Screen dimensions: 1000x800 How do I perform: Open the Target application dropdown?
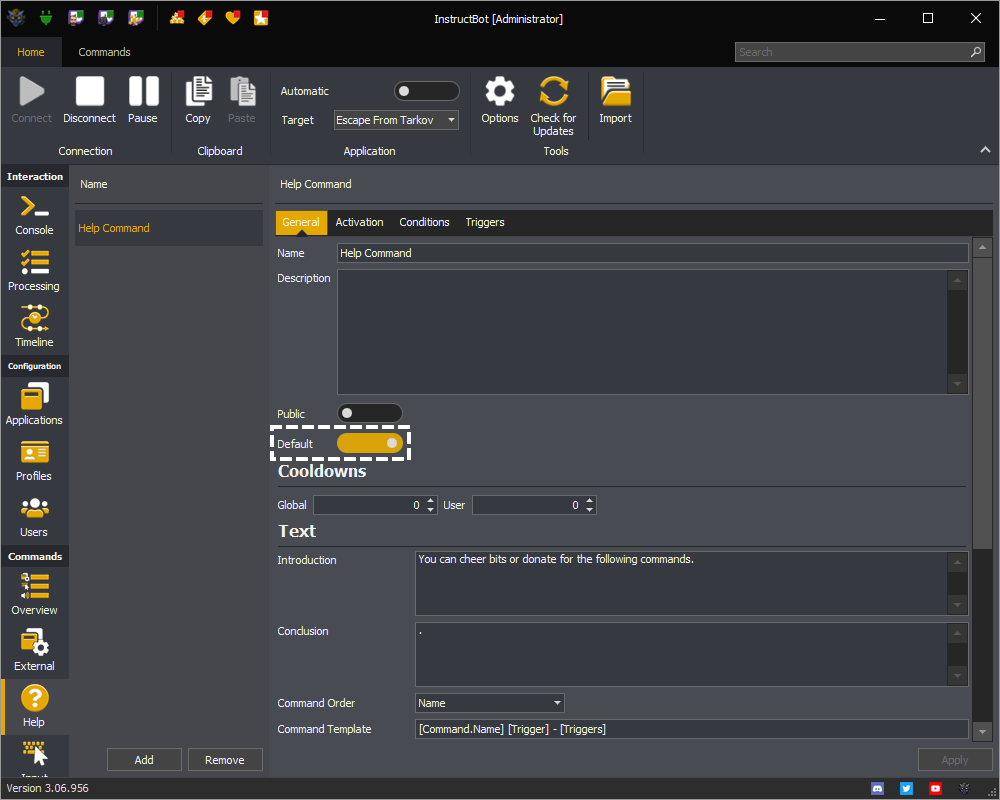396,120
